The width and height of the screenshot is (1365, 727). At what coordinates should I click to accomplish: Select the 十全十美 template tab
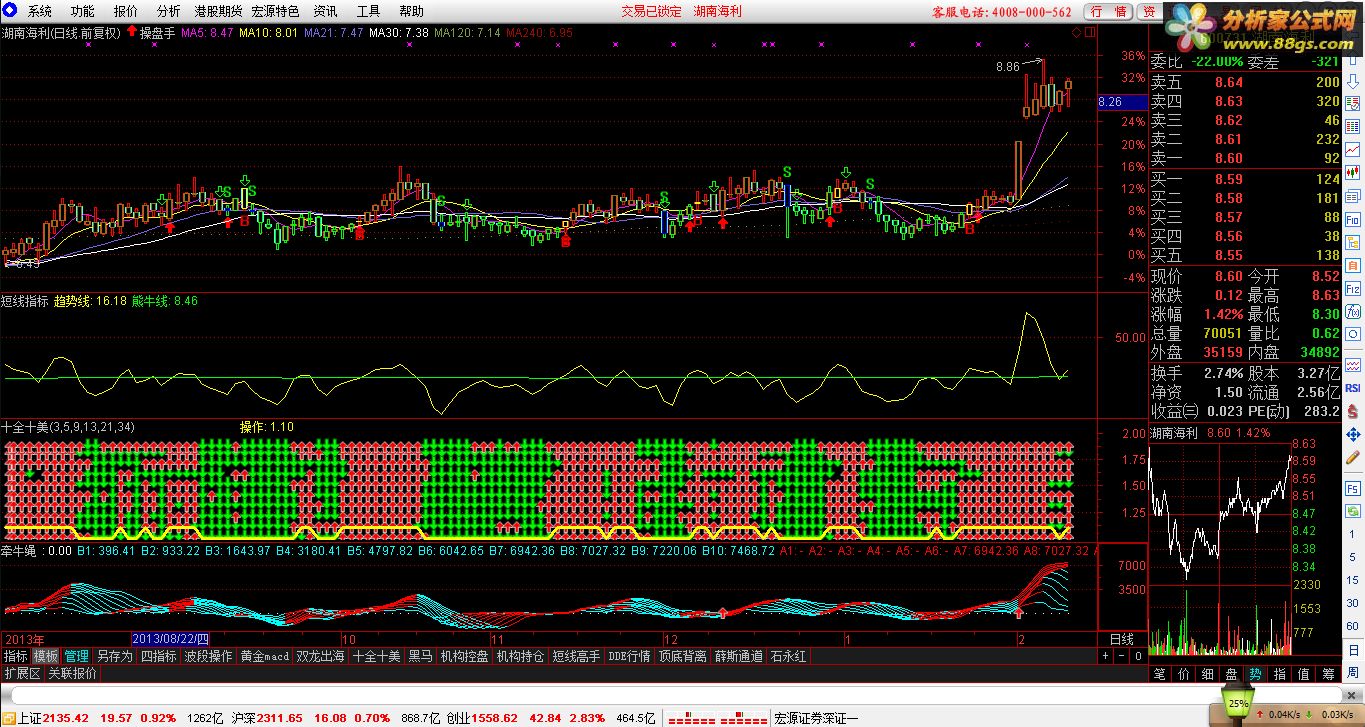377,656
